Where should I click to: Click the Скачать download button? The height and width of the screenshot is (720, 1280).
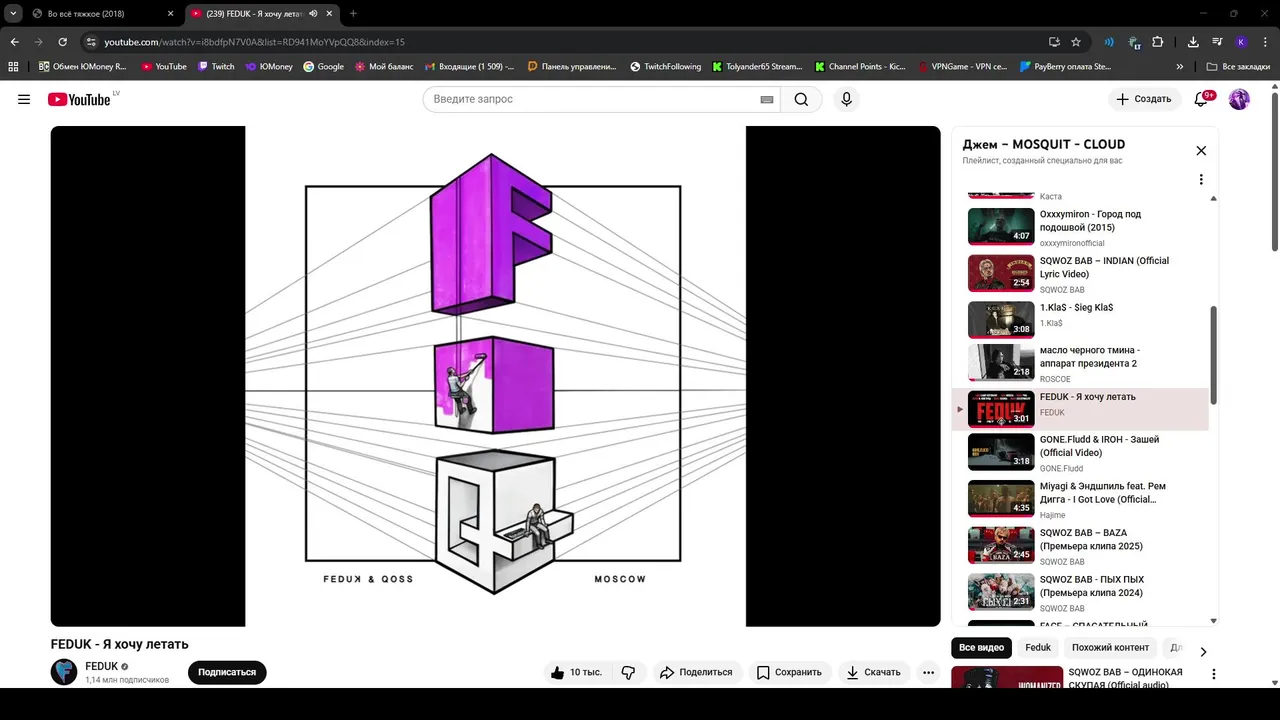click(873, 672)
